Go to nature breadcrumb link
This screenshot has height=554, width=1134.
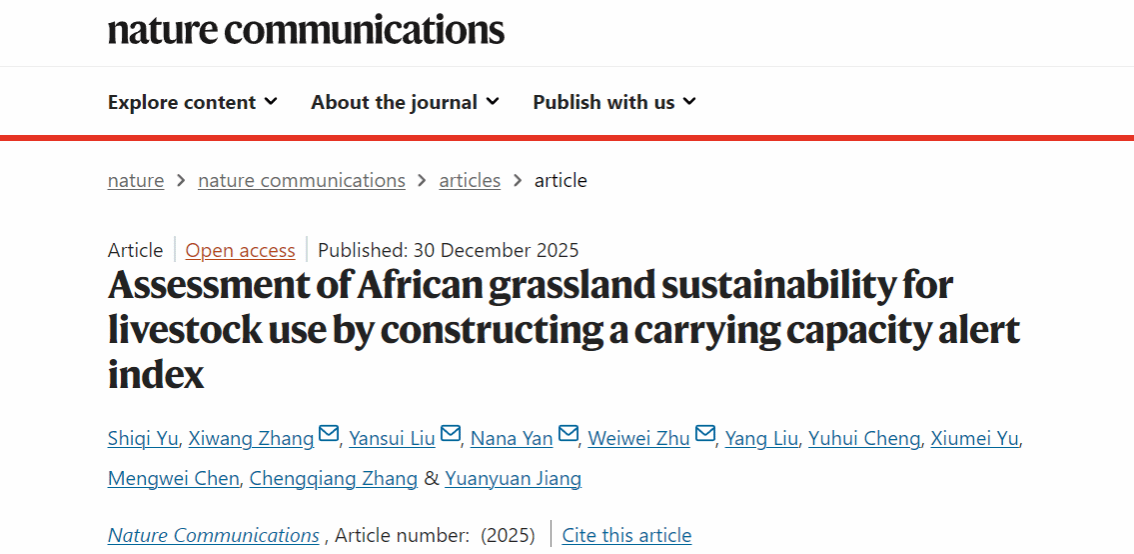coord(136,181)
